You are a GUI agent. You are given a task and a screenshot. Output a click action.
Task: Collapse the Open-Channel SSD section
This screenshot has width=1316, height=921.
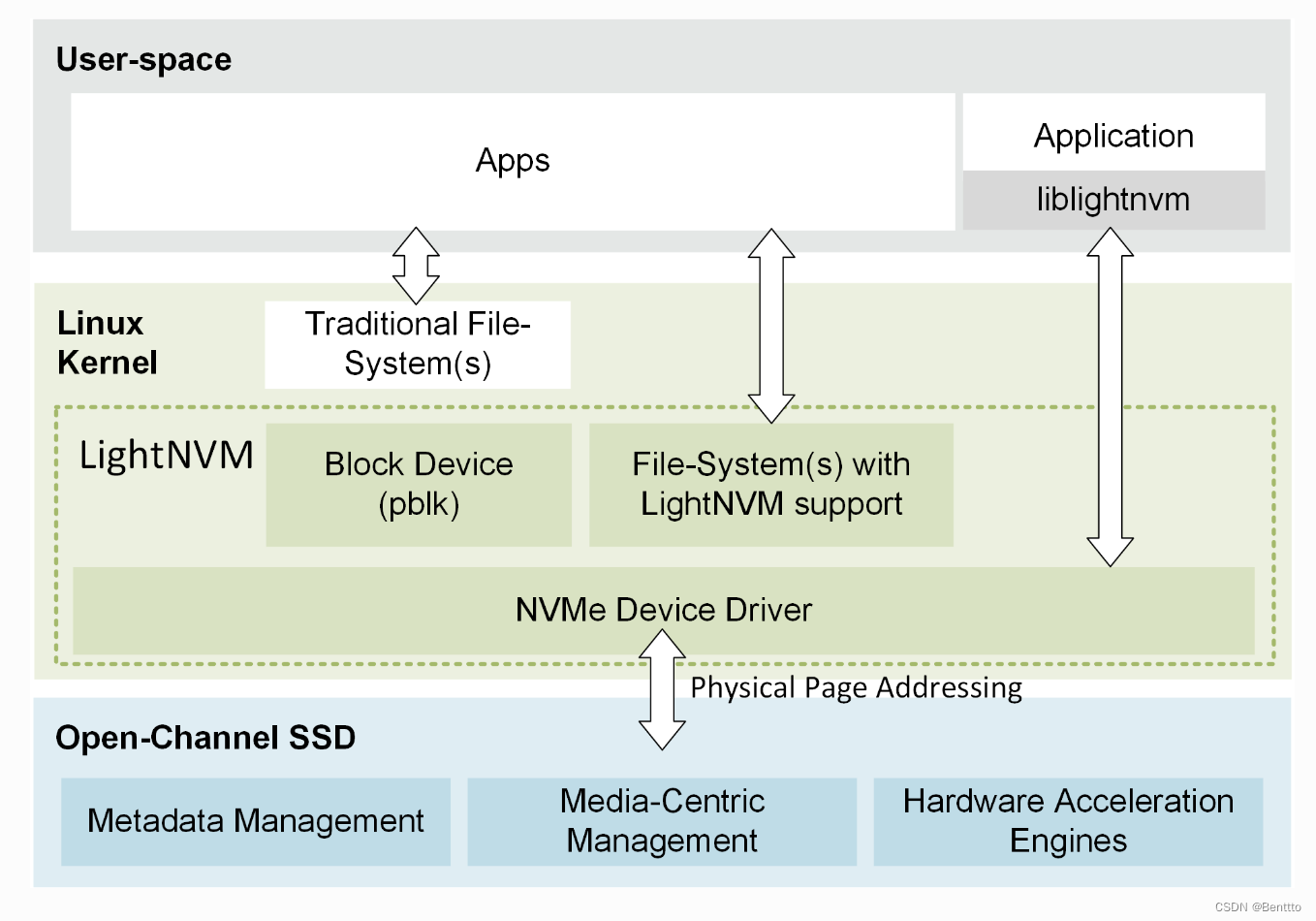coord(206,738)
